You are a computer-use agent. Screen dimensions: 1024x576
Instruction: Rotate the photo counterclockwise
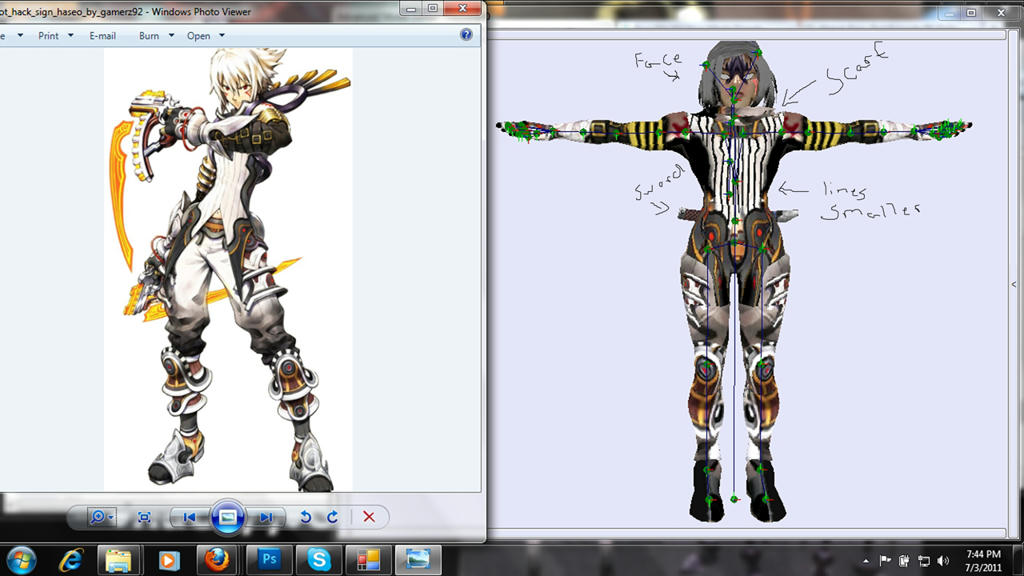pos(305,517)
